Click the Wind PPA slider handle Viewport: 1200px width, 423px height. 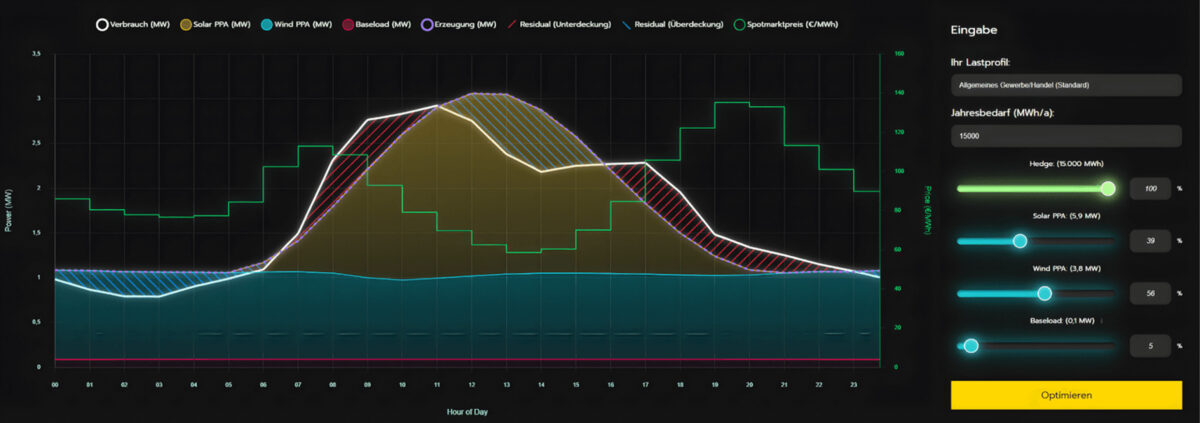coord(1045,293)
